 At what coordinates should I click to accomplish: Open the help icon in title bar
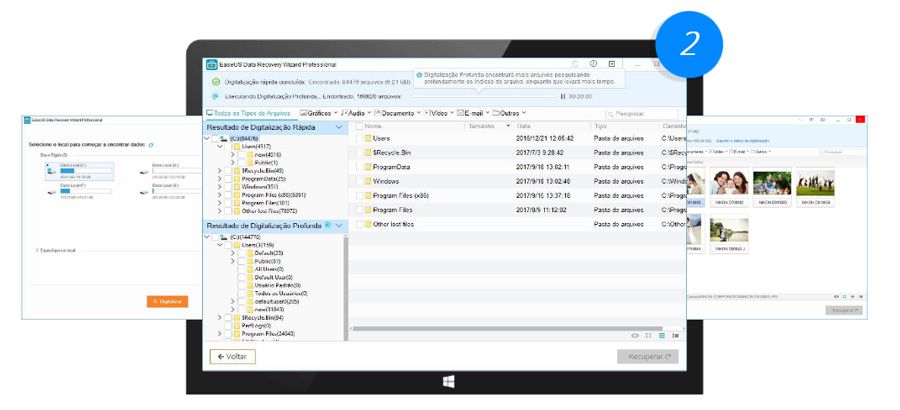click(593, 64)
